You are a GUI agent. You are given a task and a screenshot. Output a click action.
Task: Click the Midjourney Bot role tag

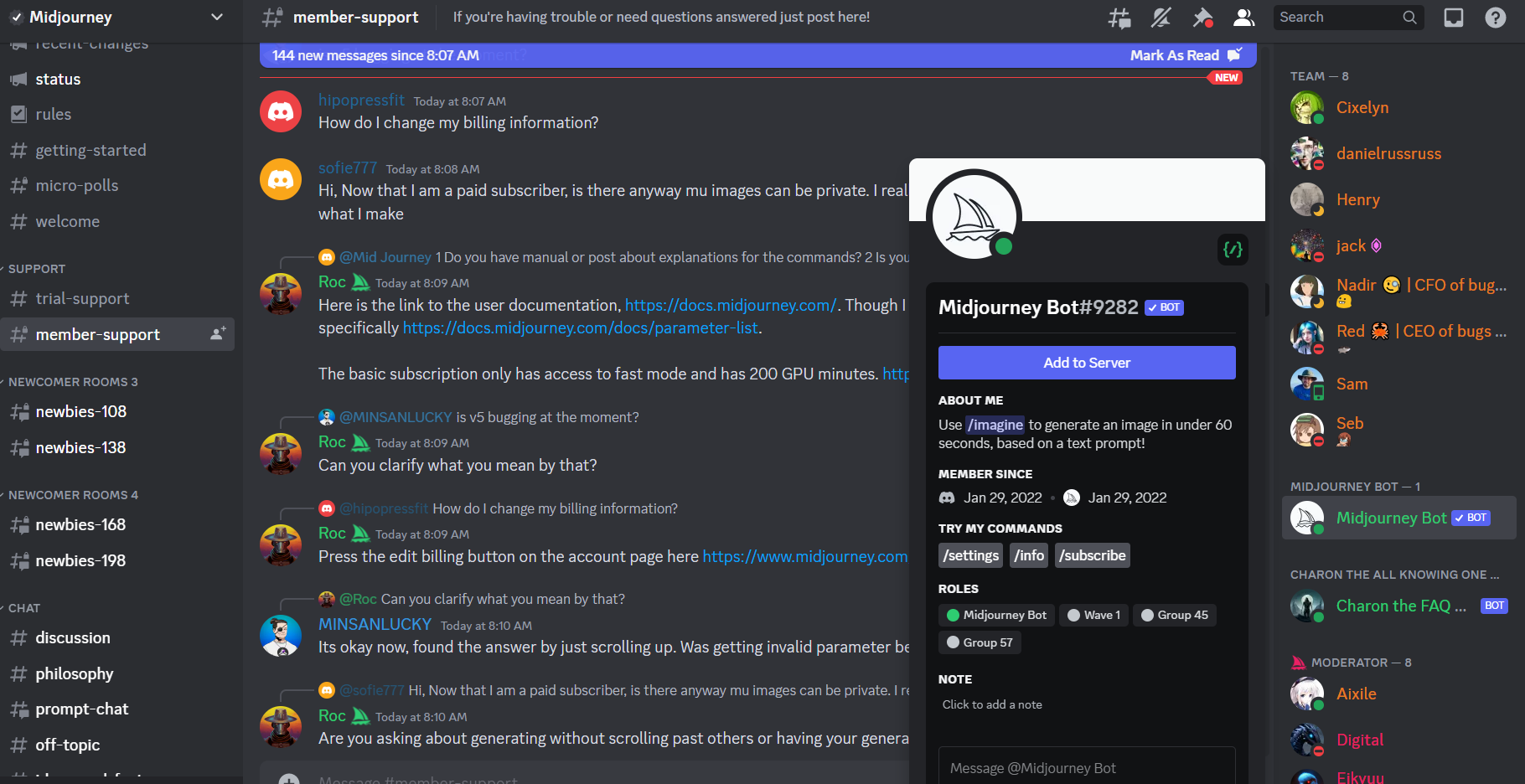click(996, 615)
